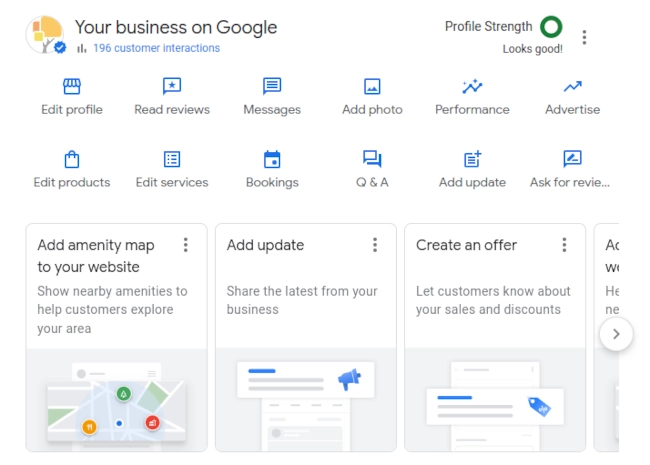Click the Q & A speech bubbles icon
The width and height of the screenshot is (650, 465).
(372, 159)
